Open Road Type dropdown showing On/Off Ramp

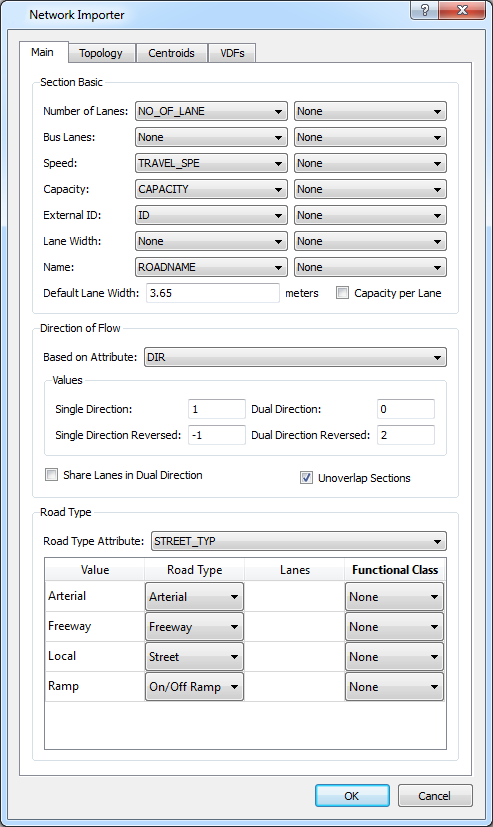pos(194,687)
